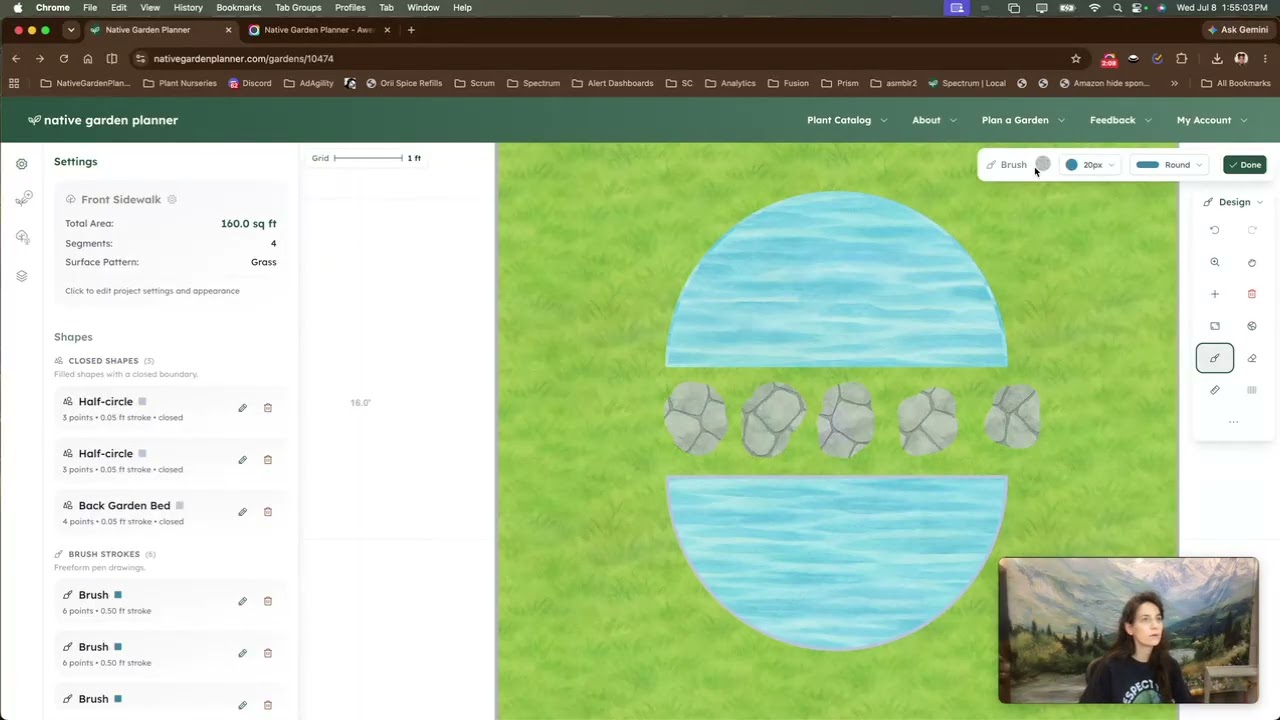
Task: Delete the first Brush stroke
Action: pos(268,601)
